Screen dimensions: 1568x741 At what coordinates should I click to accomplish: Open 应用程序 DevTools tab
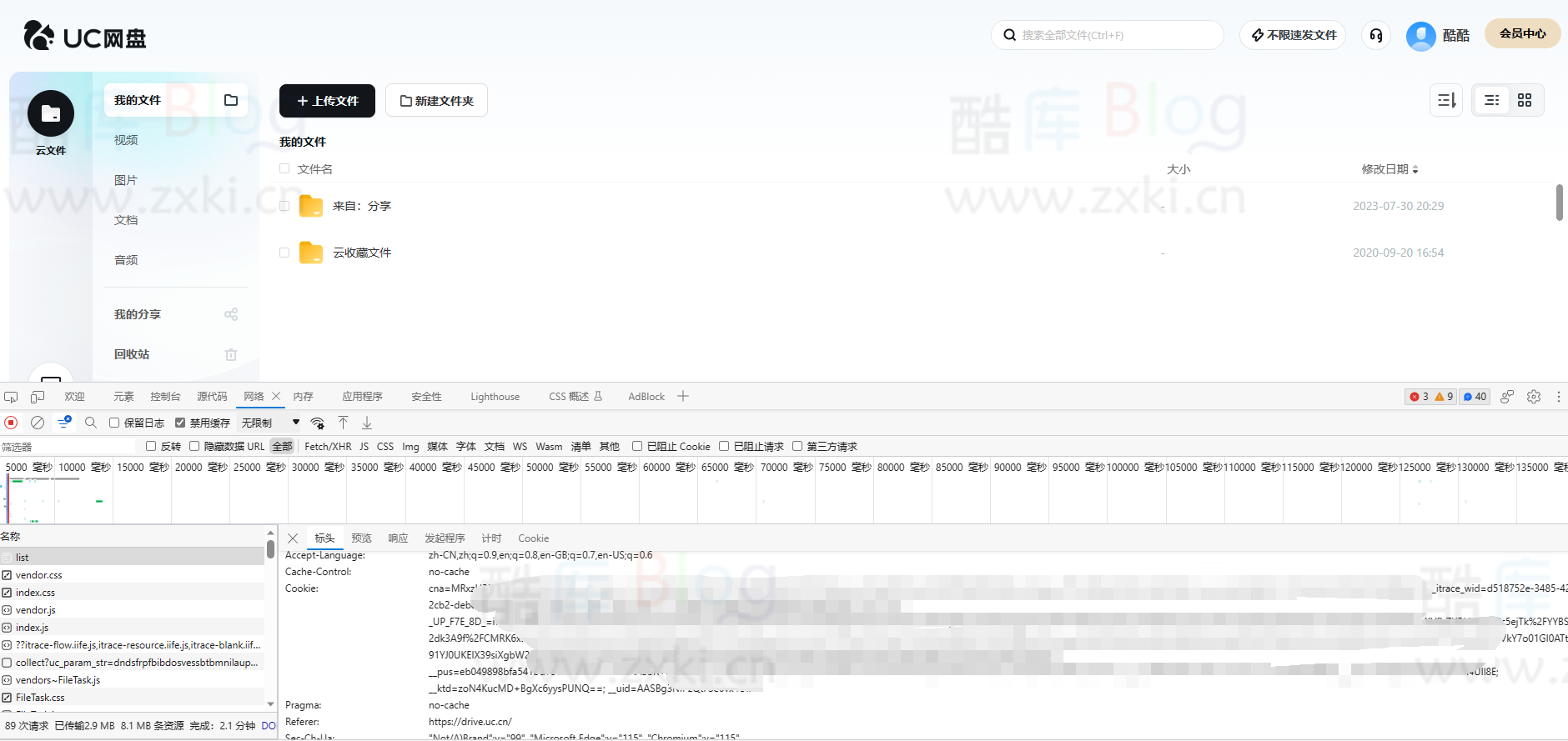click(x=362, y=397)
